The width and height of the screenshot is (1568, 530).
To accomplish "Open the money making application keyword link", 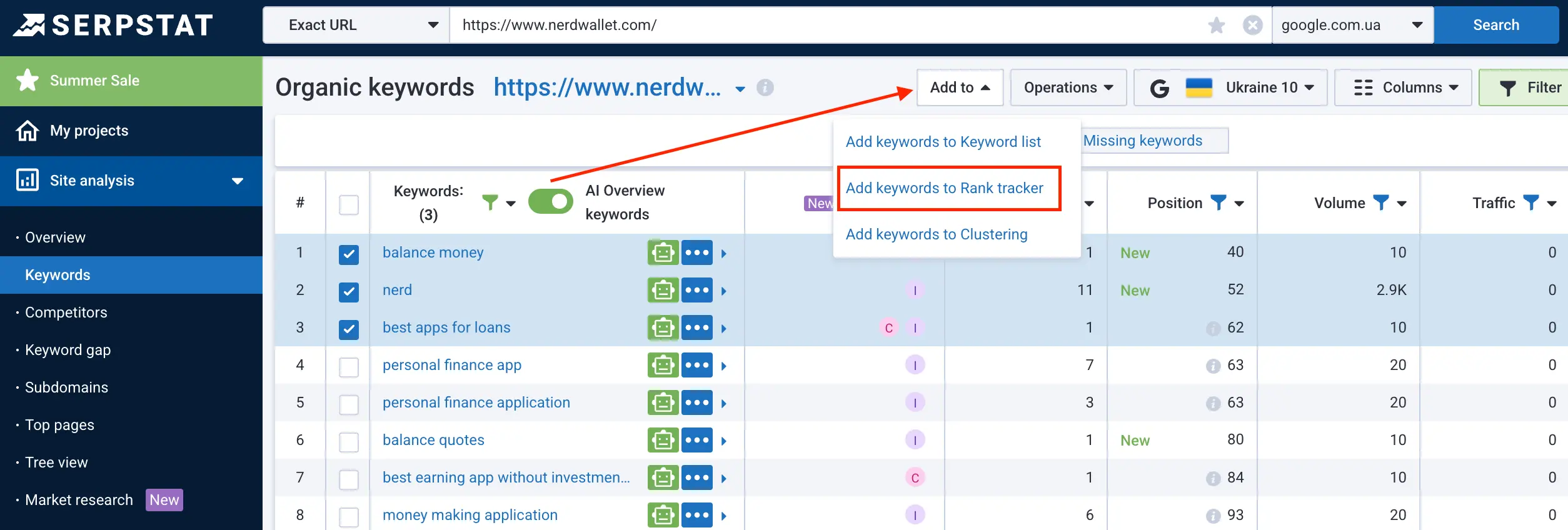I will (x=470, y=515).
